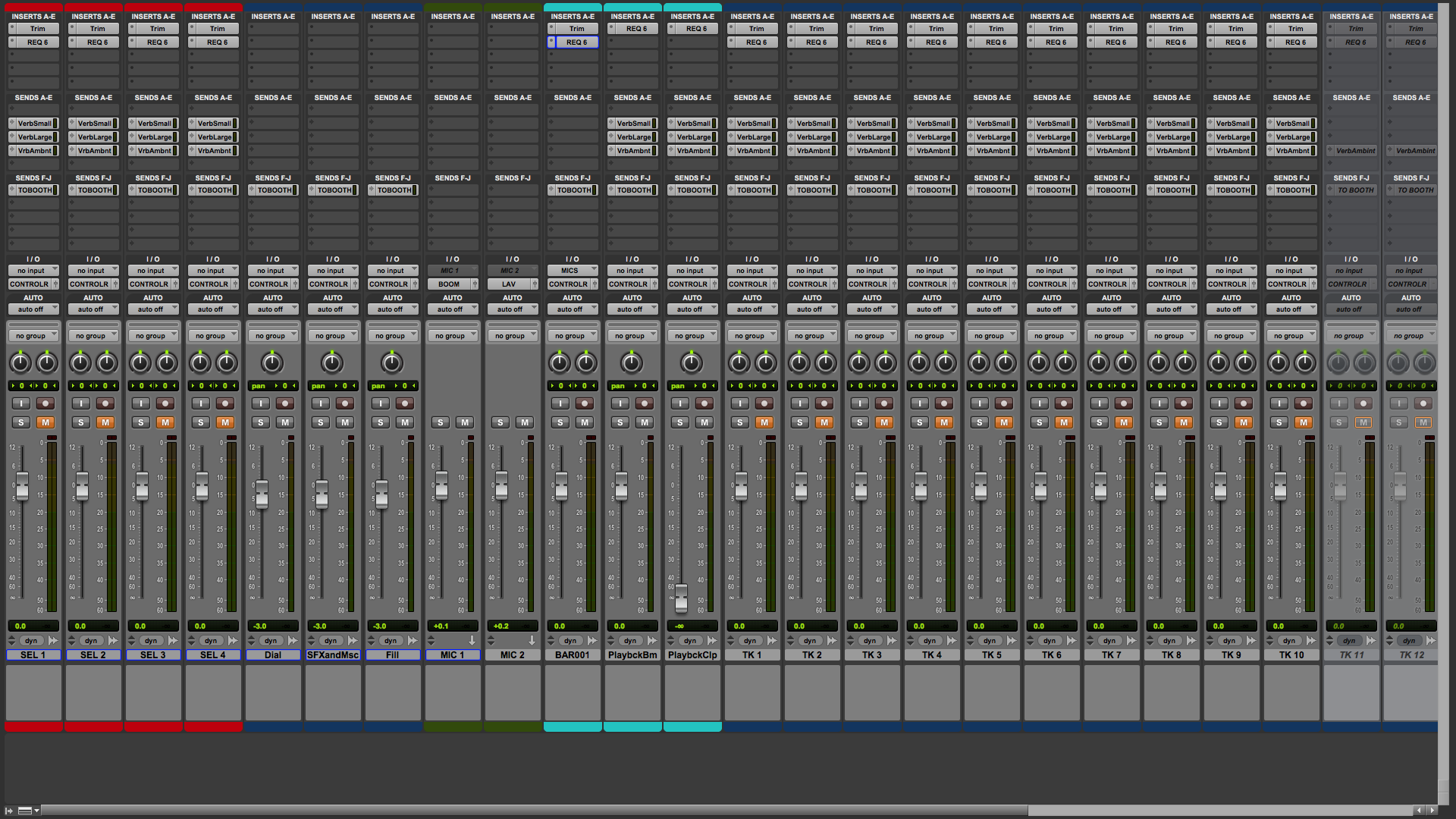Click the track-type arrows icon on TK 1

(730, 641)
